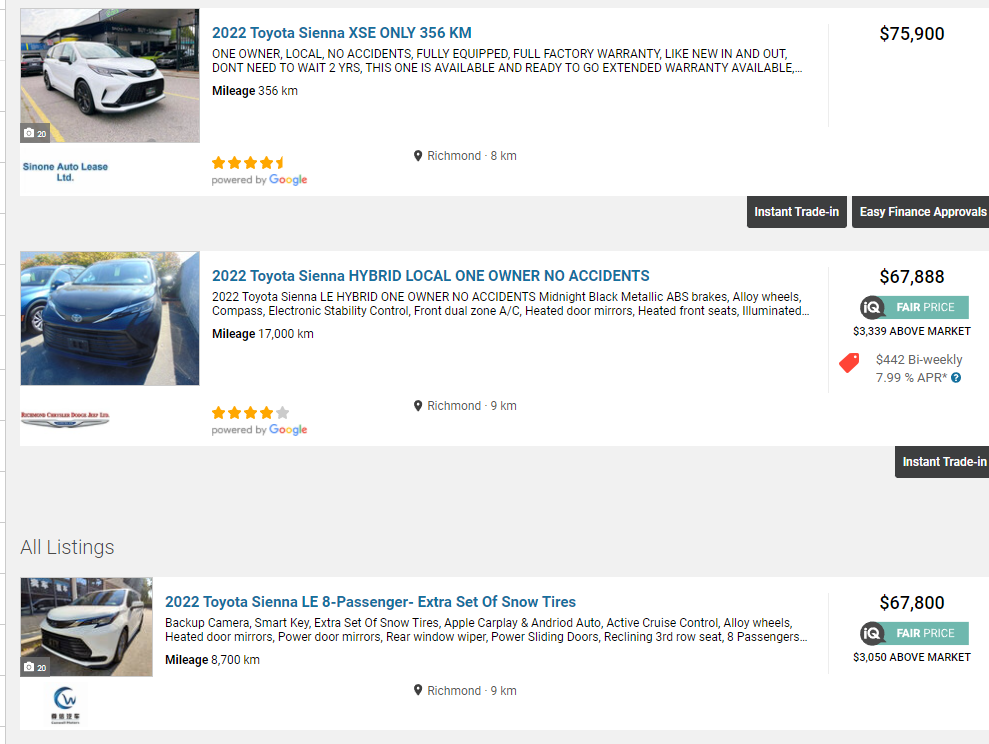Click the iQ Fair Price badge on $67,888
The height and width of the screenshot is (744, 989).
pyautogui.click(x=914, y=307)
